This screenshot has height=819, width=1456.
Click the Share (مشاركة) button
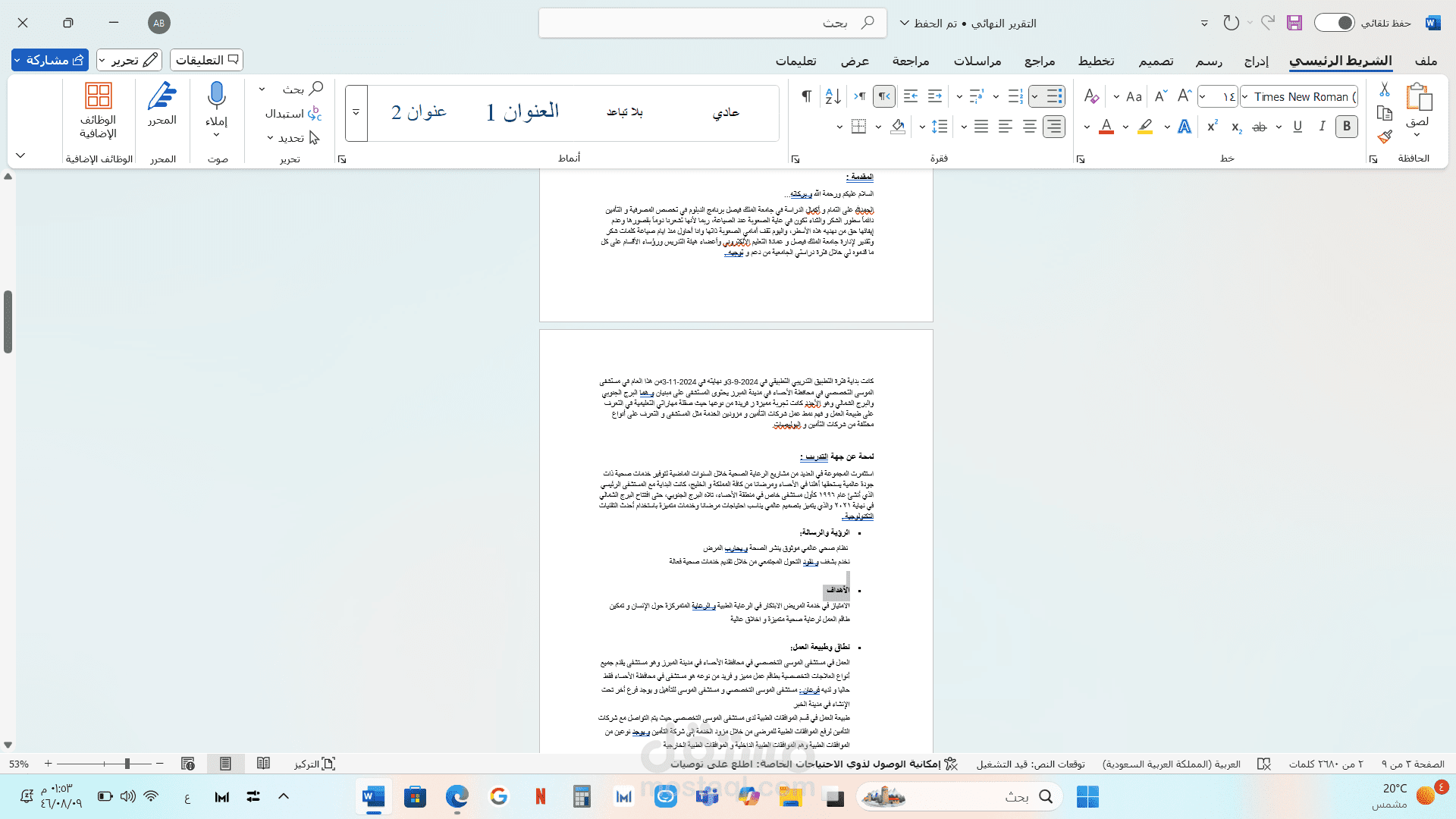tap(50, 60)
